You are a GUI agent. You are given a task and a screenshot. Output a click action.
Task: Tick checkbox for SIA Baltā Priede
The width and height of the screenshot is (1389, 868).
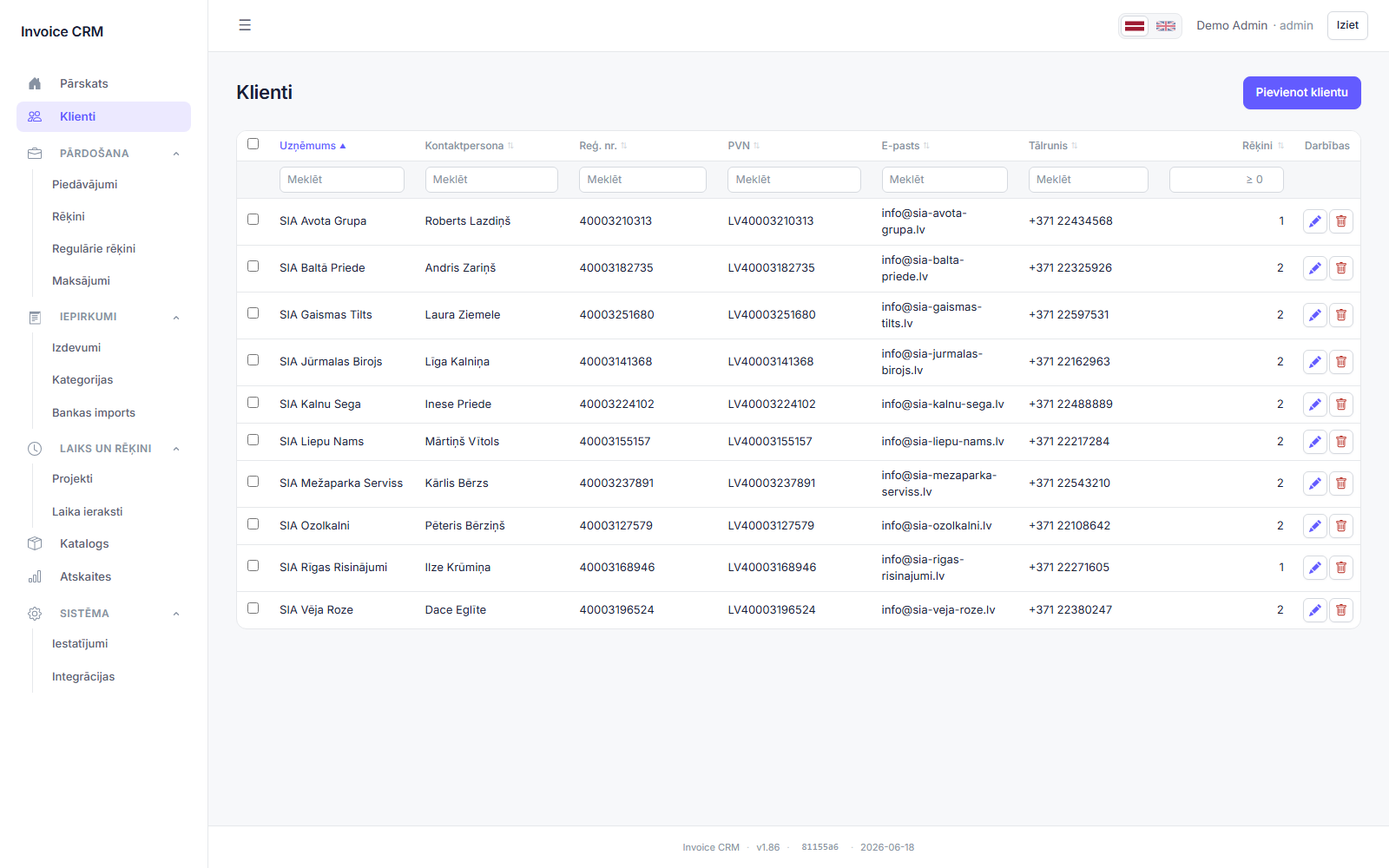253,266
